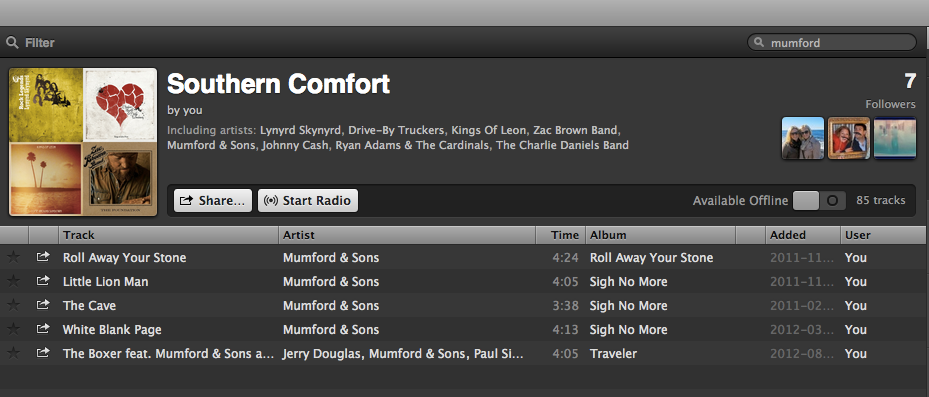Star The Boxer feat. Mumford & Sons track
Viewport: 929px width, 397px height.
(x=13, y=353)
